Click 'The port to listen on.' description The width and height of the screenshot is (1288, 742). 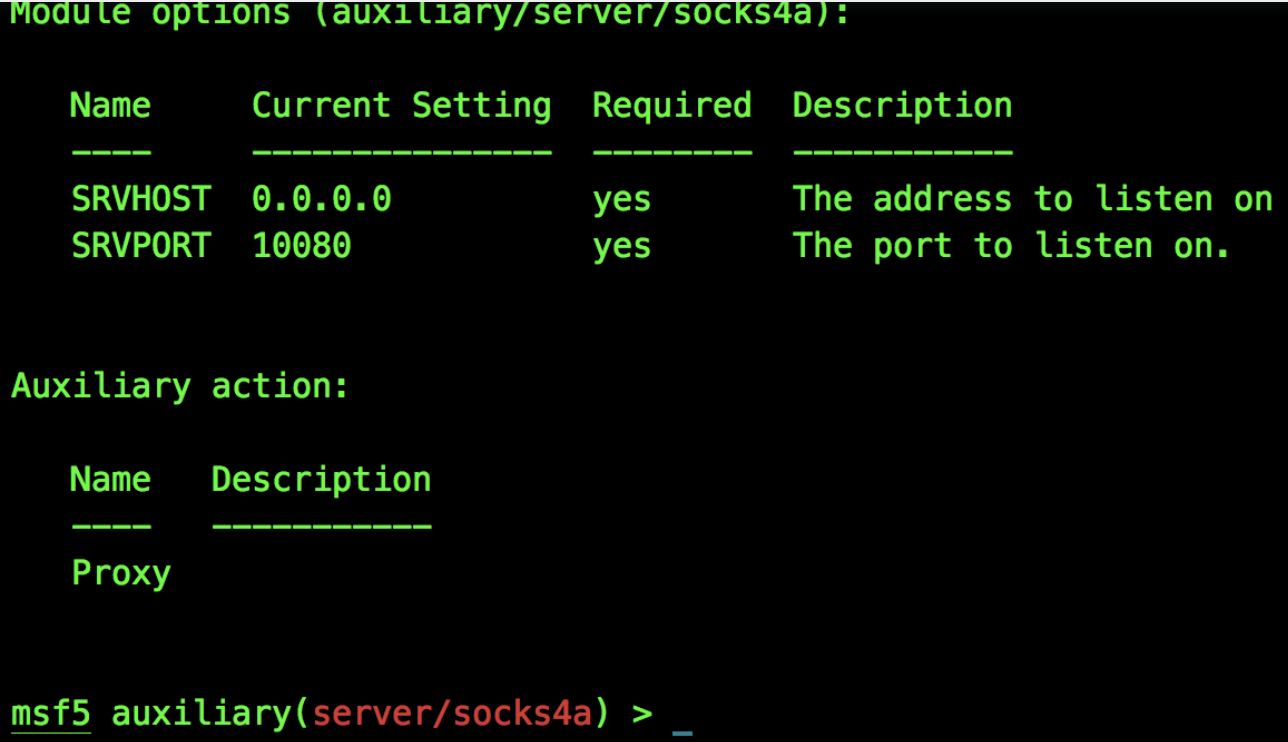click(x=1011, y=246)
